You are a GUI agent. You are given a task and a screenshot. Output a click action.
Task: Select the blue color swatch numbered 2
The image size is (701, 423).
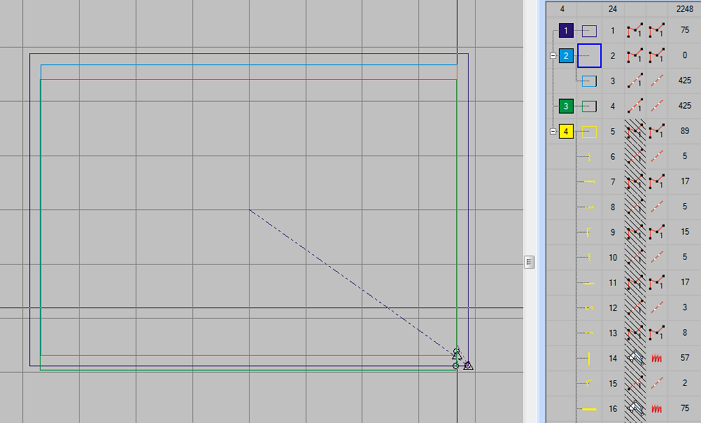(566, 56)
